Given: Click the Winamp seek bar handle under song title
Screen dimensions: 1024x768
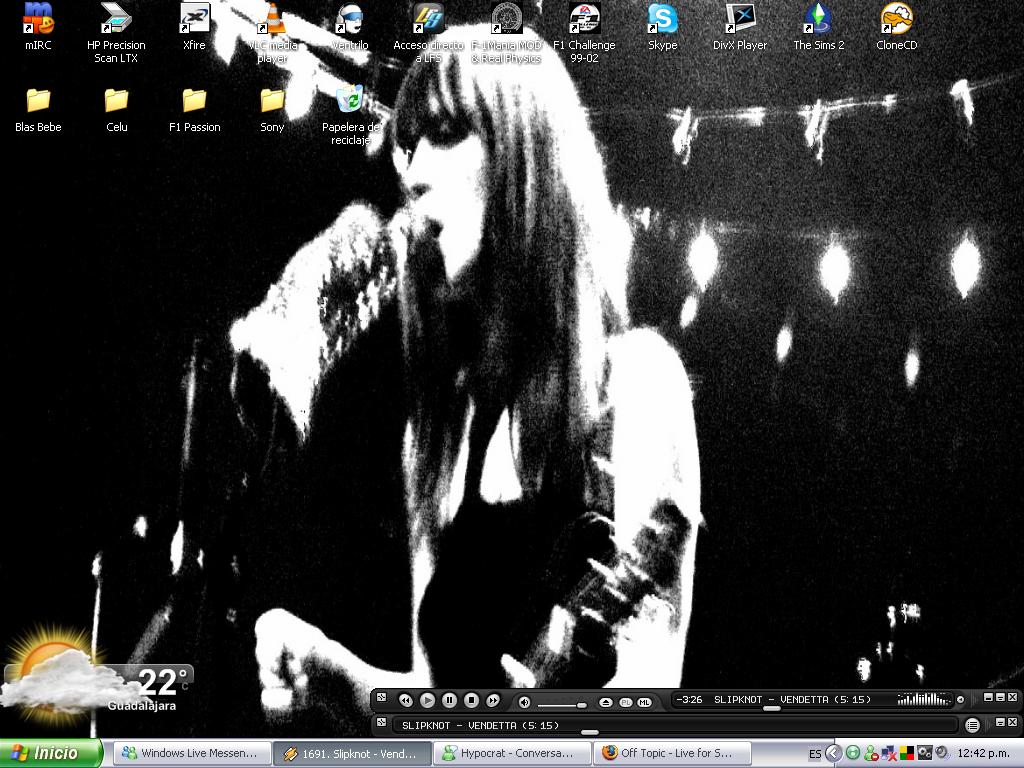Looking at the screenshot, I should pos(771,709).
